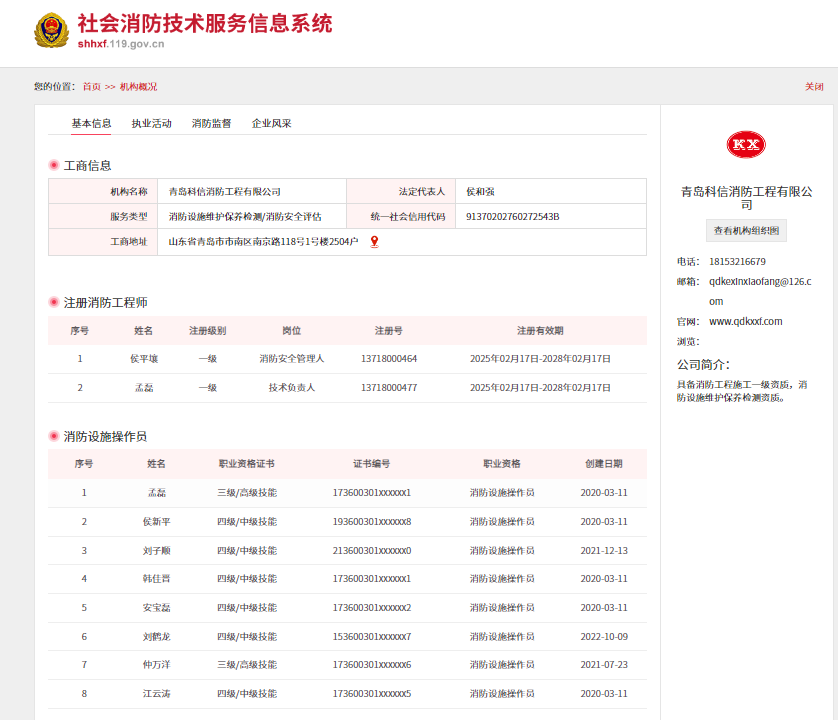The height and width of the screenshot is (720, 838).
Task: Click the 注册有效期 column header
Action: (540, 331)
